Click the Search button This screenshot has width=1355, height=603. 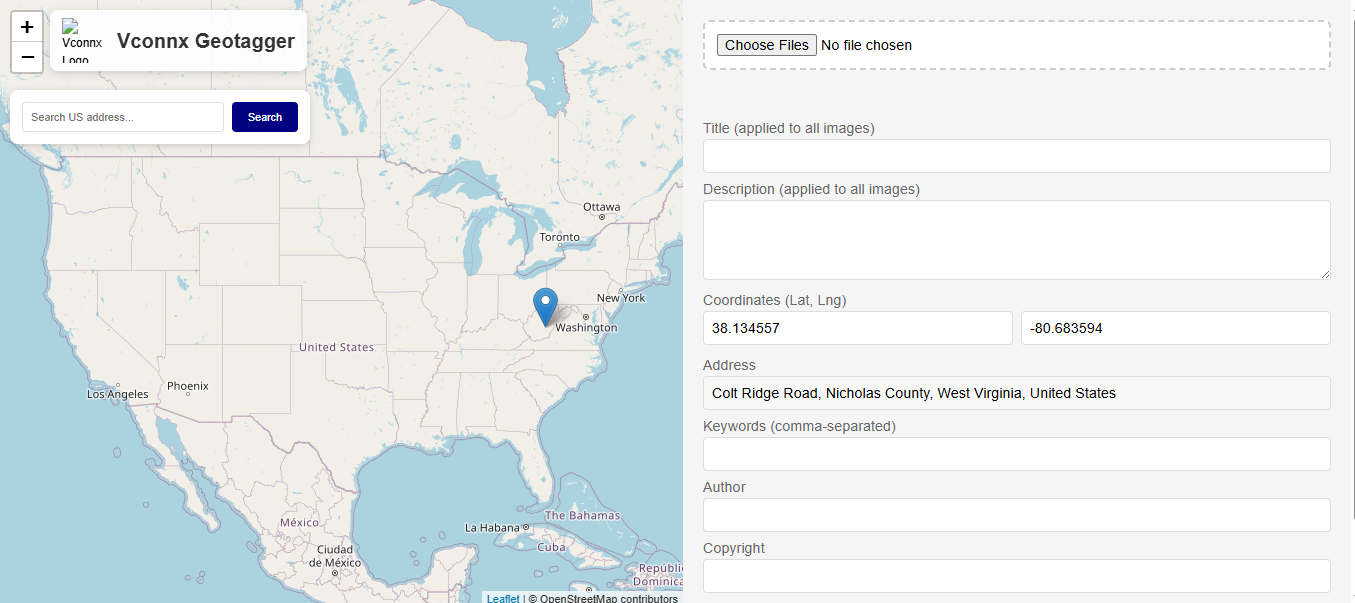tap(265, 117)
